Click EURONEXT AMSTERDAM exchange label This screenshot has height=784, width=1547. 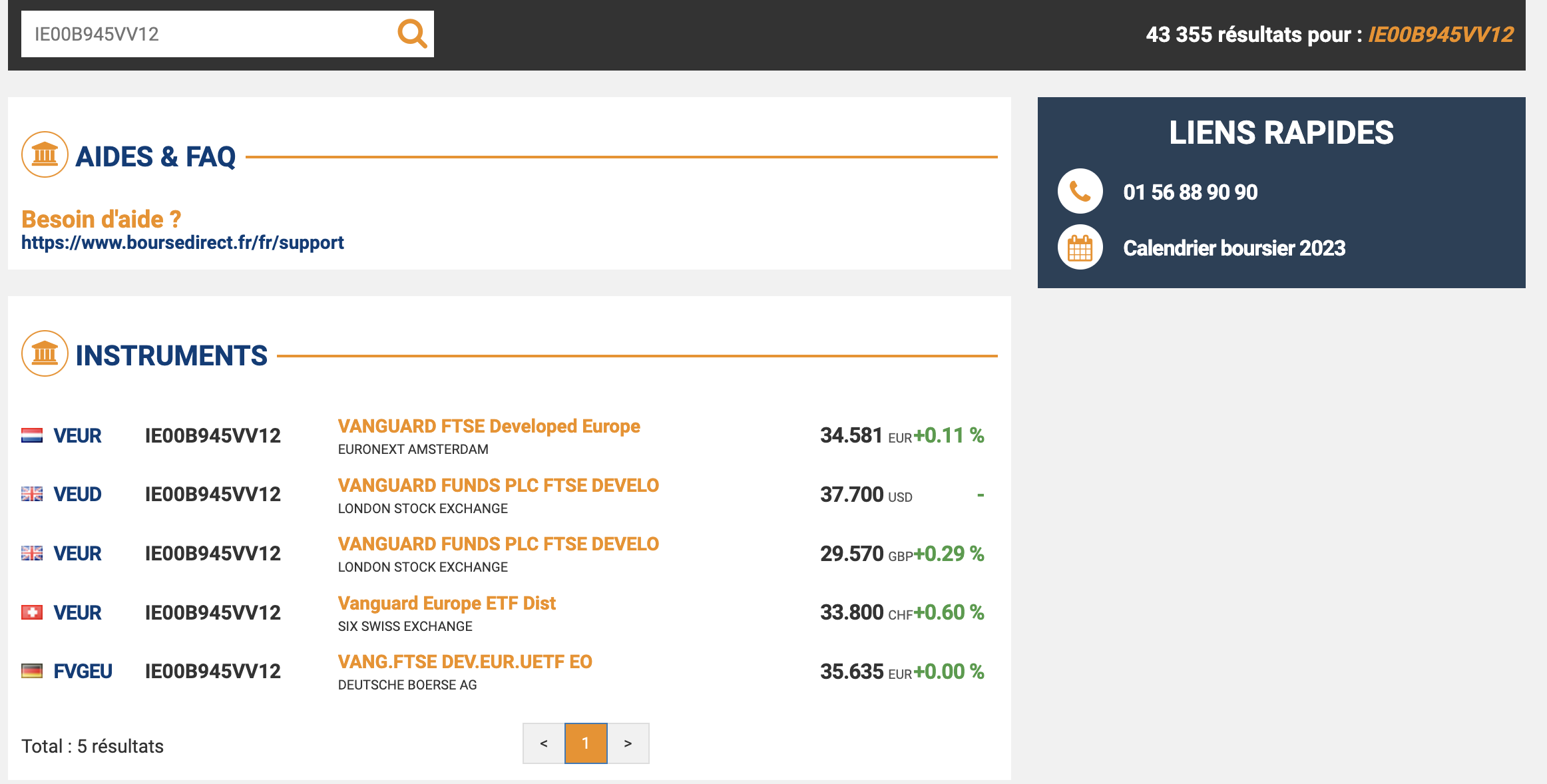pyautogui.click(x=413, y=449)
